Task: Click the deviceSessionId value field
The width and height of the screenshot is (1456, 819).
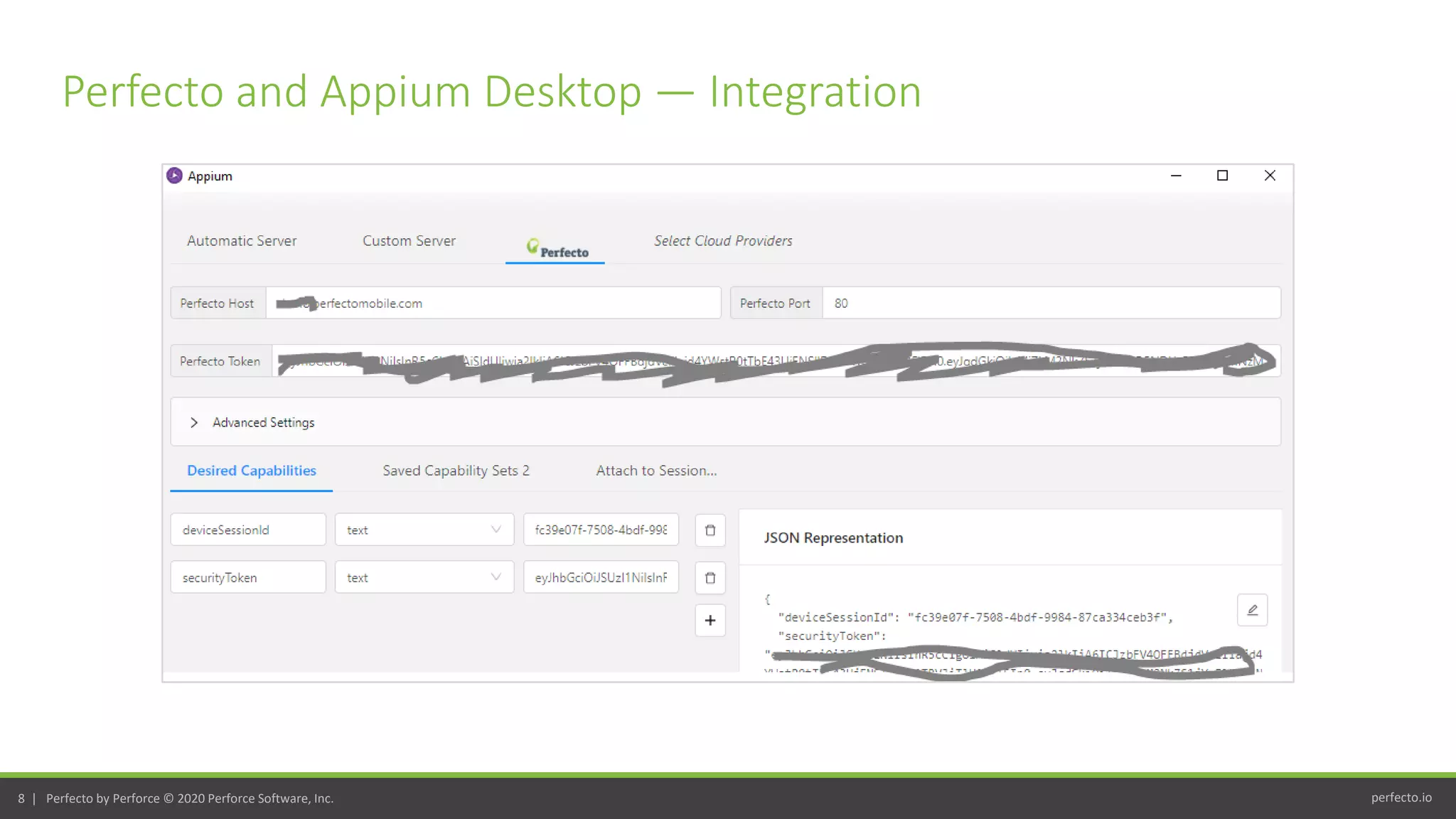Action: coord(601,530)
